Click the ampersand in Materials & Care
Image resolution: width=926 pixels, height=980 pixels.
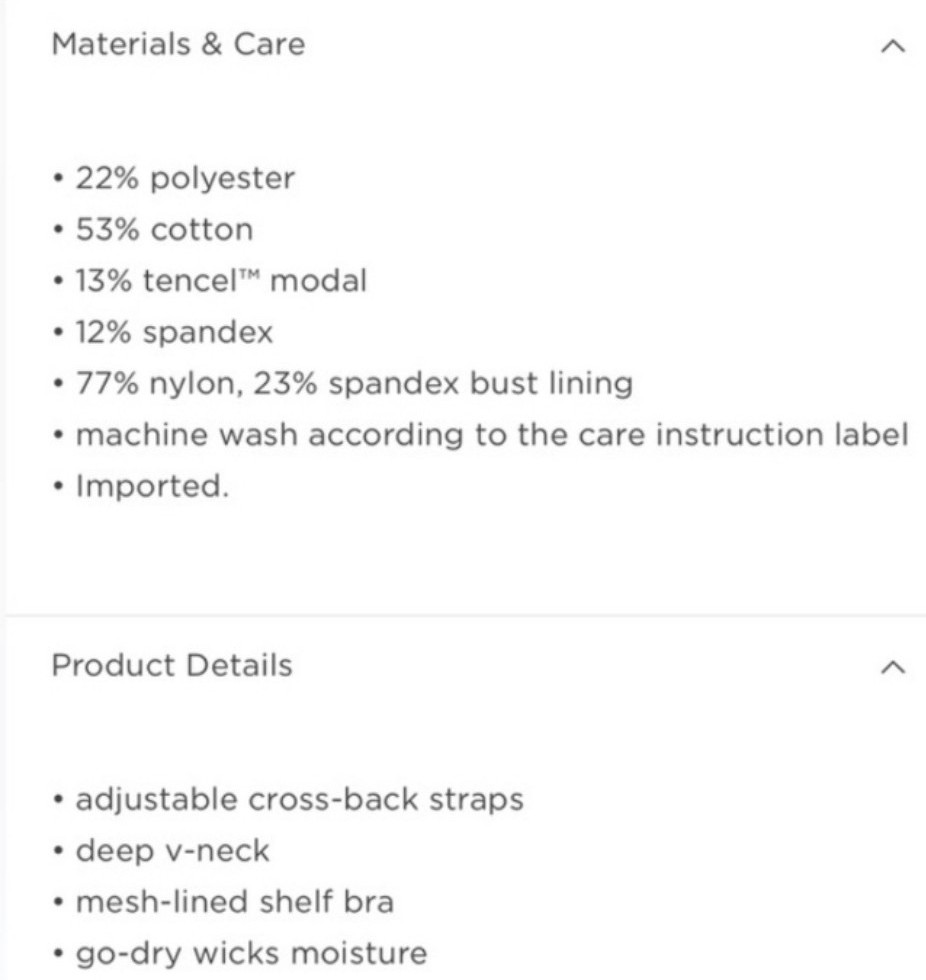click(212, 44)
